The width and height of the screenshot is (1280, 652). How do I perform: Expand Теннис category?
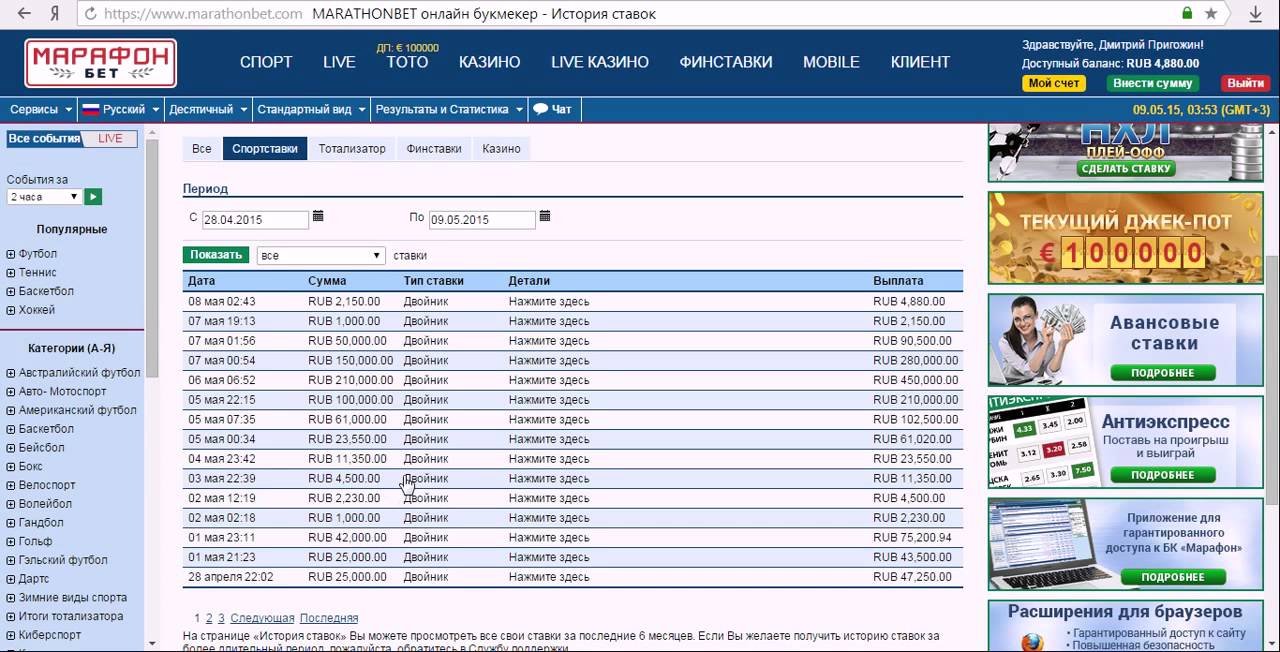pos(11,272)
